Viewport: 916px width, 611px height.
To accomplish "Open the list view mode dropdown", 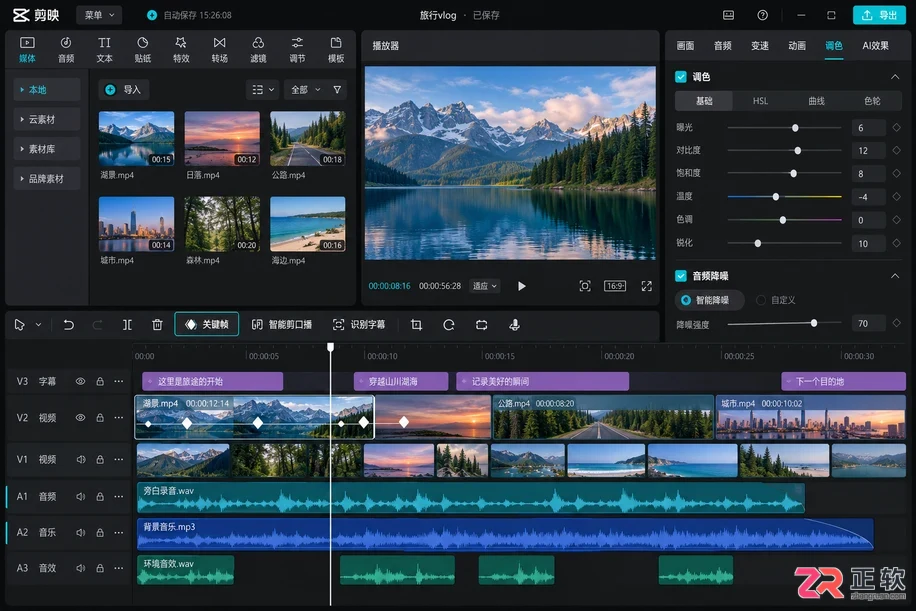I will [x=262, y=90].
